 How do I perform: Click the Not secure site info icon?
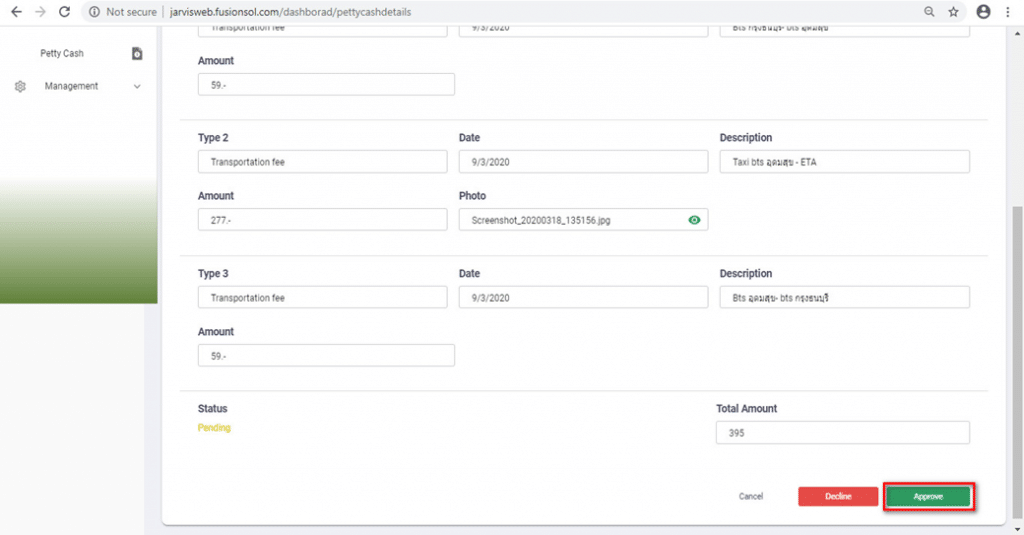[x=93, y=12]
